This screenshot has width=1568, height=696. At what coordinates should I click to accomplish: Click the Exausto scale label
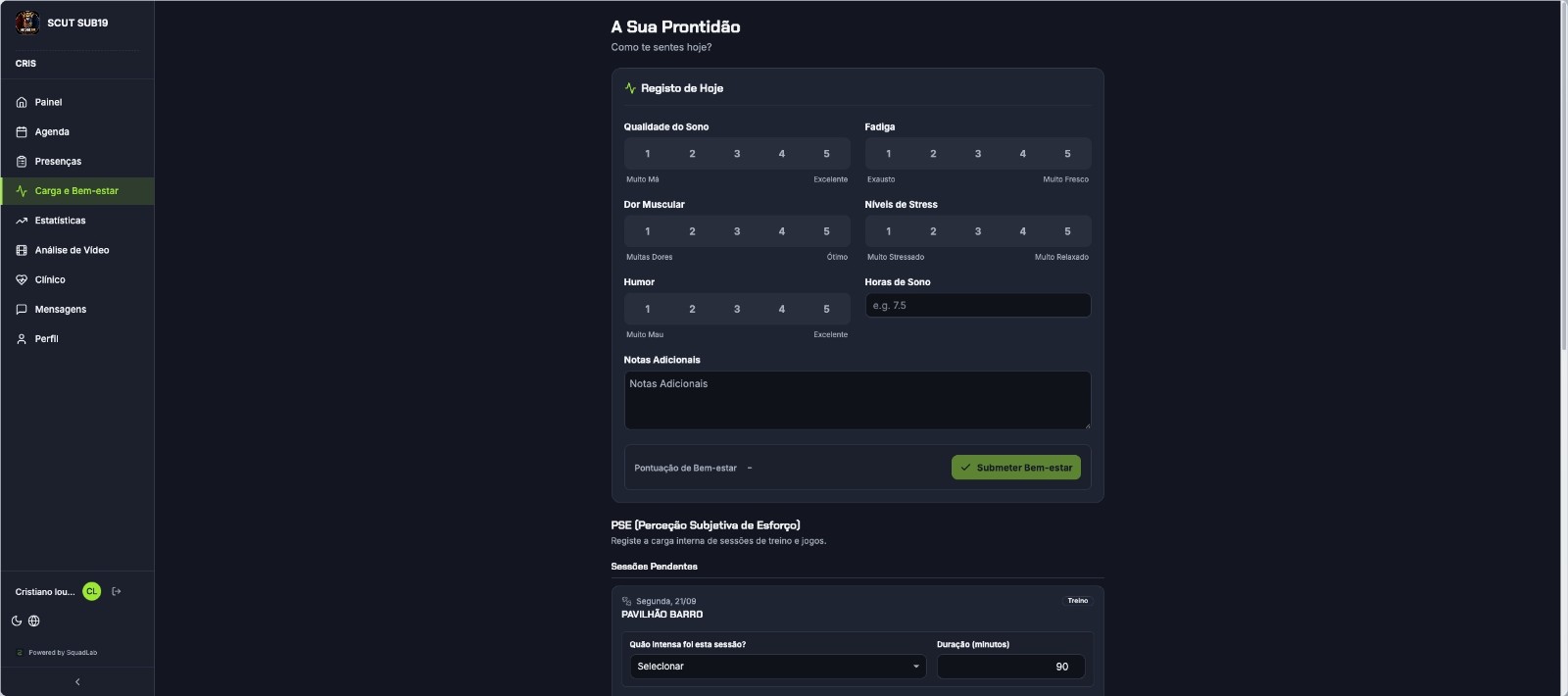coord(881,179)
